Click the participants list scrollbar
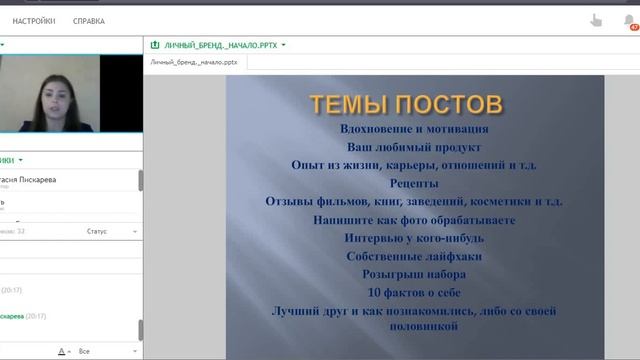Screen dimensions: 640x360 [141, 180]
